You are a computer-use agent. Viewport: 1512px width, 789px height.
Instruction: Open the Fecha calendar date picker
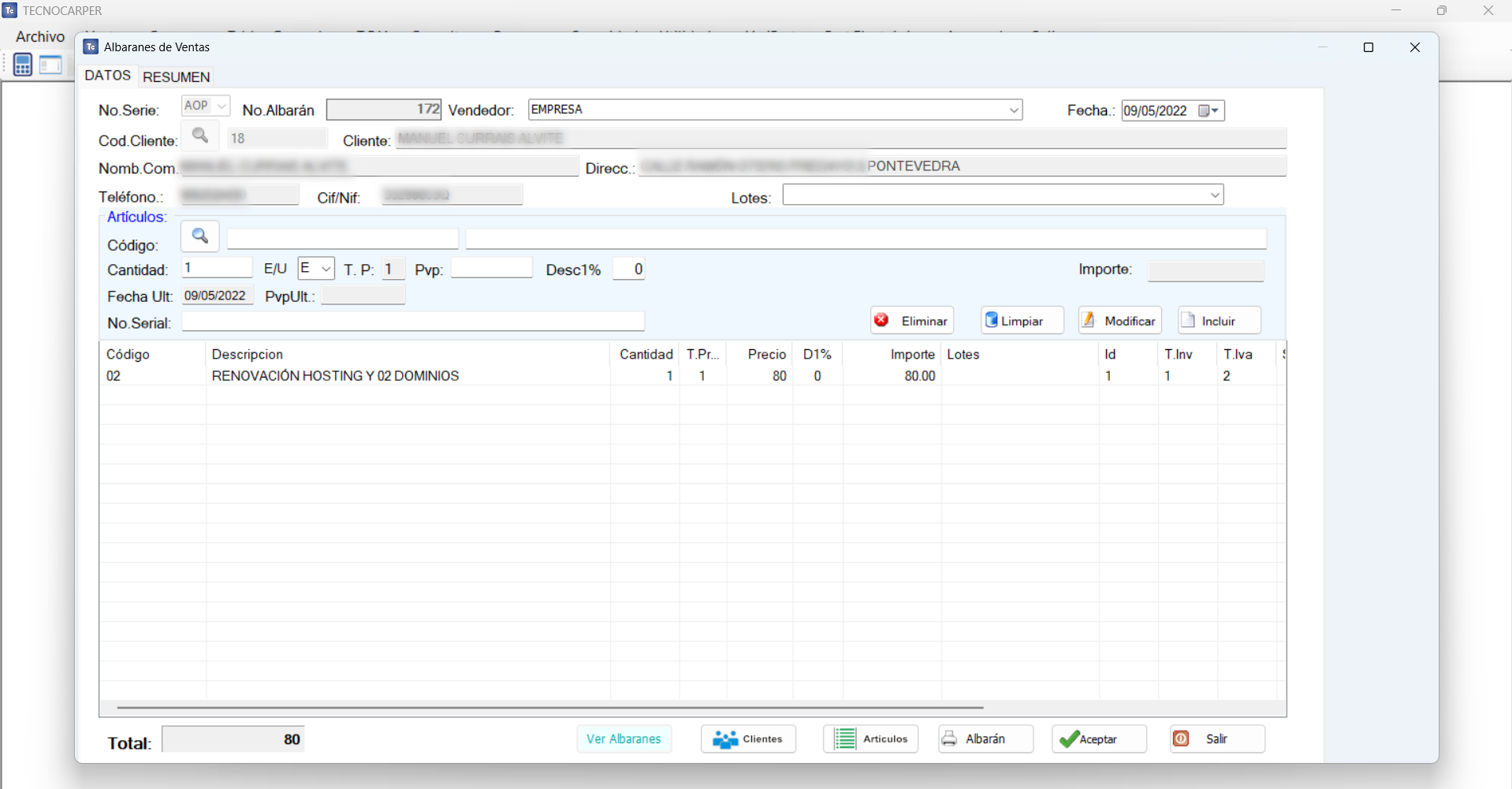(1209, 111)
